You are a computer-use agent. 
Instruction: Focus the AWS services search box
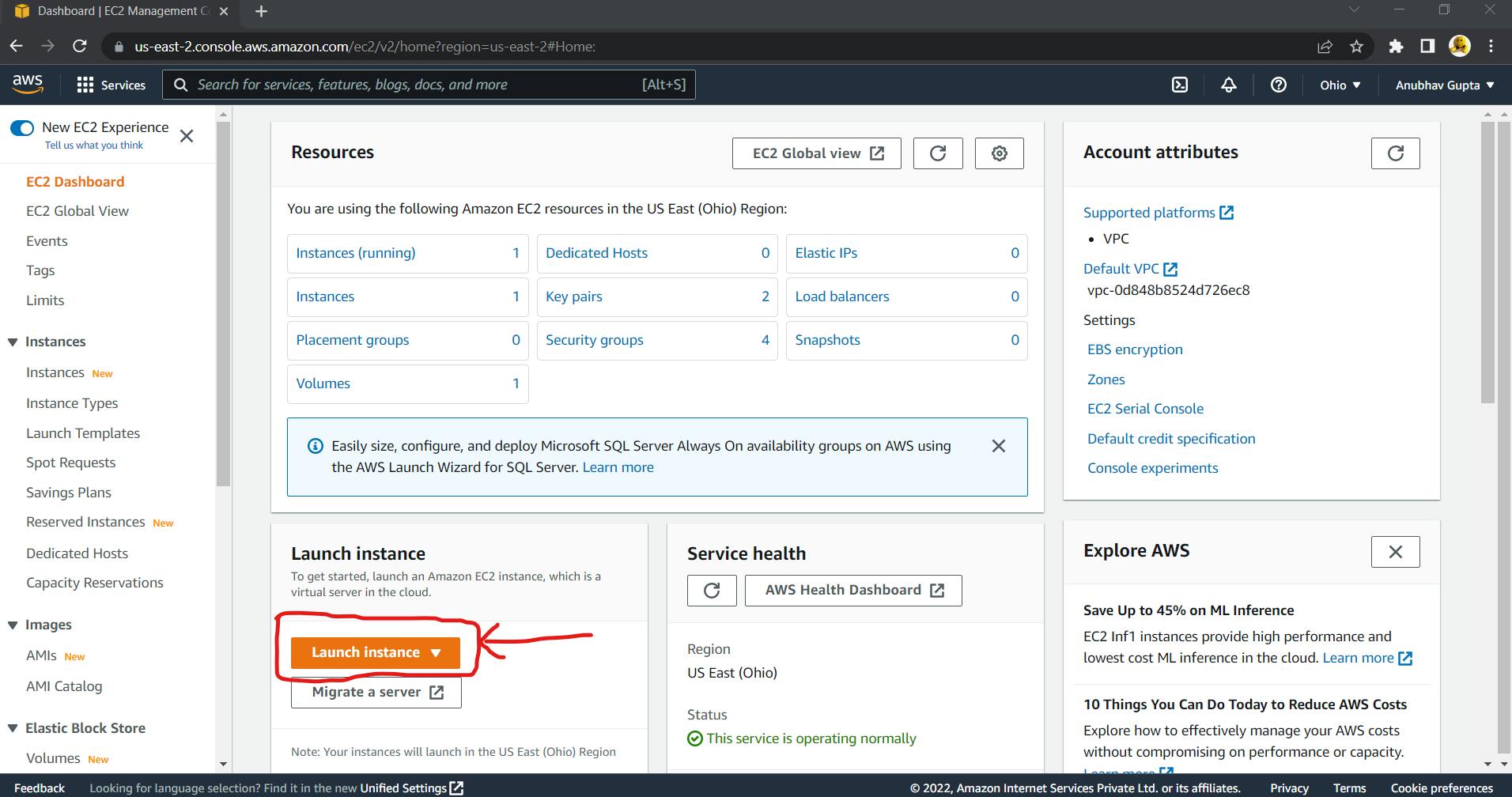(x=429, y=85)
